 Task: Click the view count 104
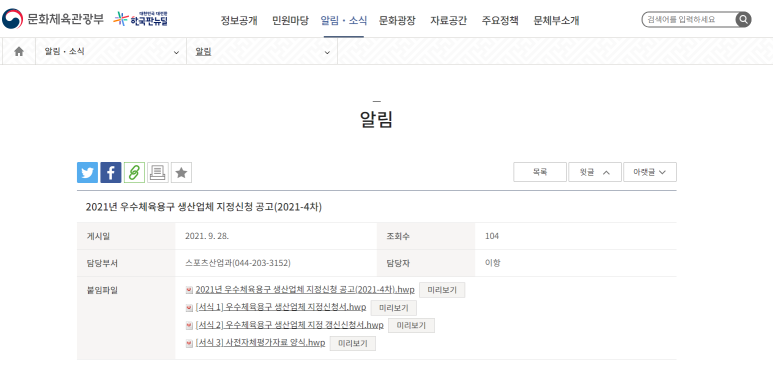[x=492, y=236]
